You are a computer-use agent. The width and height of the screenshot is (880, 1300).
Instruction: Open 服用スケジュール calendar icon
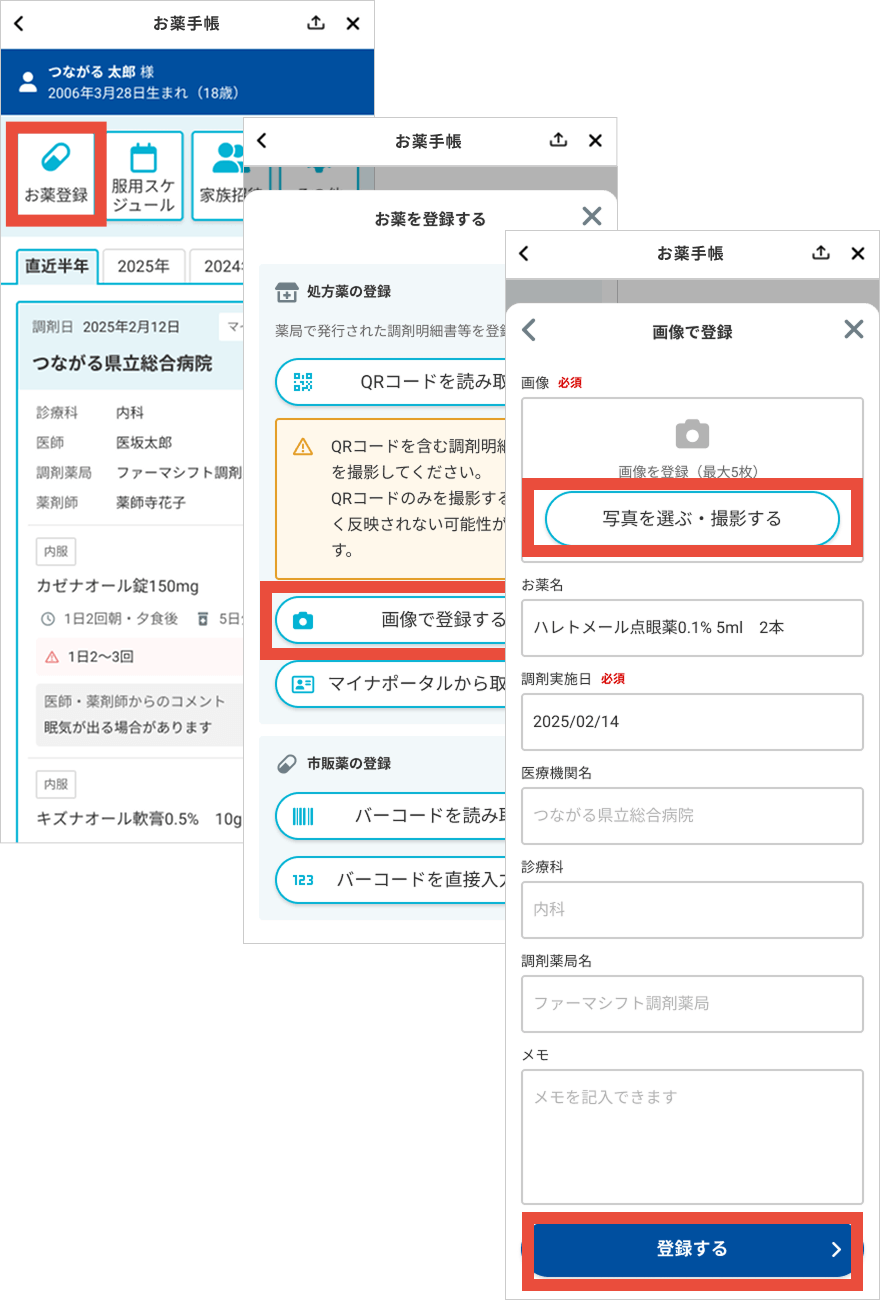tap(143, 160)
